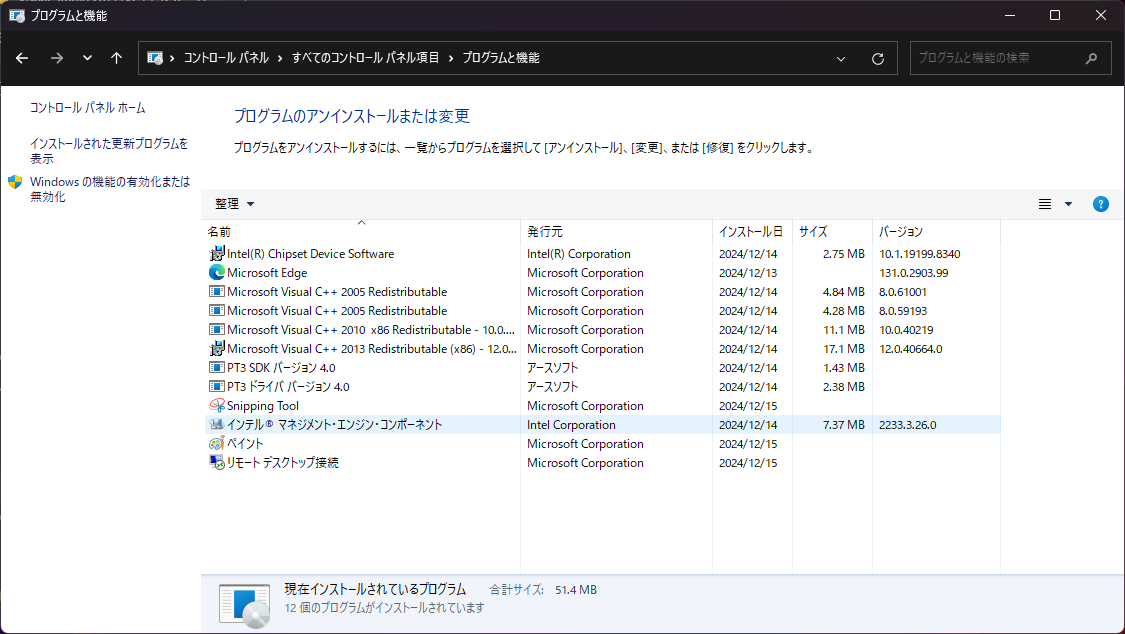The image size is (1125, 634).
Task: Select Intel(R) Chipset Device Software name
Action: (311, 254)
